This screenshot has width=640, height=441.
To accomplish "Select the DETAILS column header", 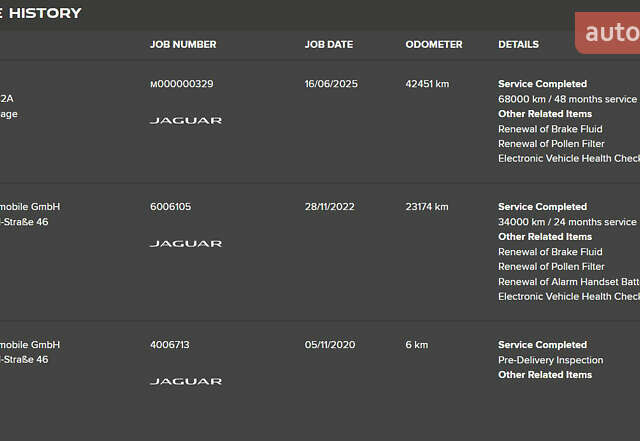I will (x=518, y=45).
